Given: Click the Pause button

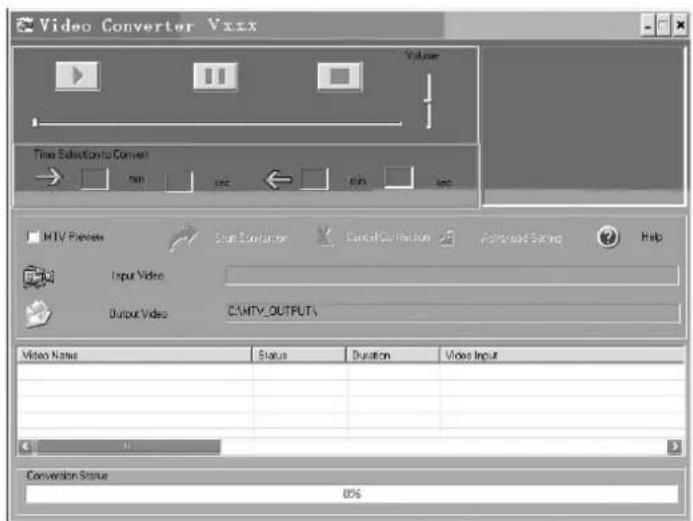Looking at the screenshot, I should tap(215, 76).
